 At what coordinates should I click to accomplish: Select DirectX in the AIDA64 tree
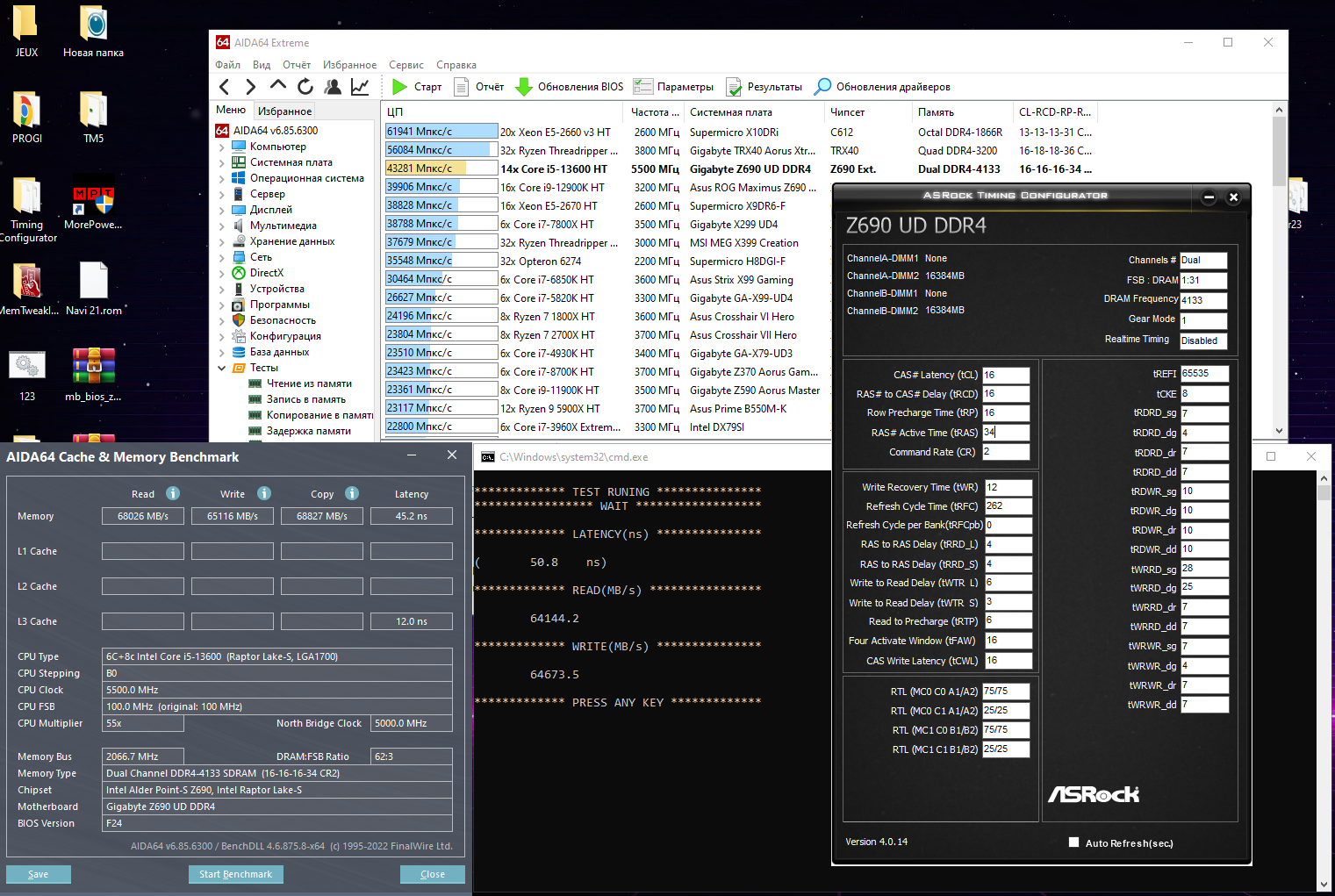coord(266,273)
